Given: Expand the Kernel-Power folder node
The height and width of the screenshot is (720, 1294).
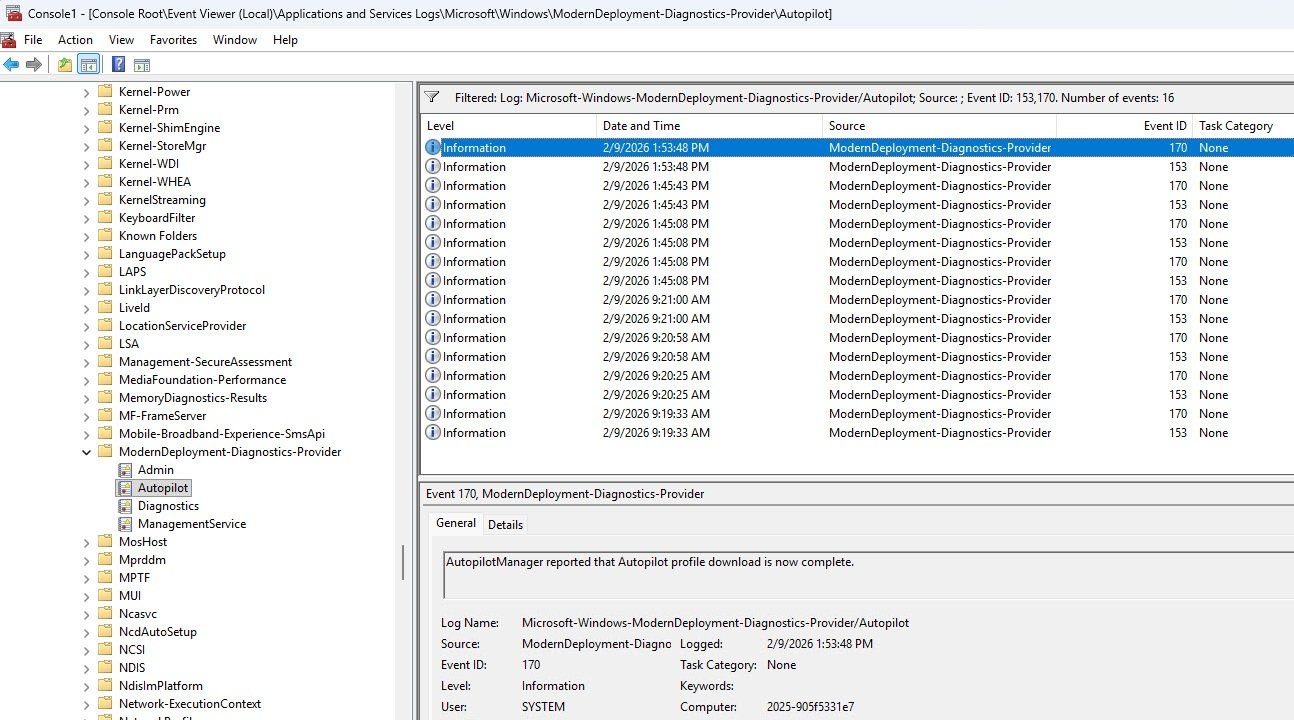Looking at the screenshot, I should tap(86, 92).
